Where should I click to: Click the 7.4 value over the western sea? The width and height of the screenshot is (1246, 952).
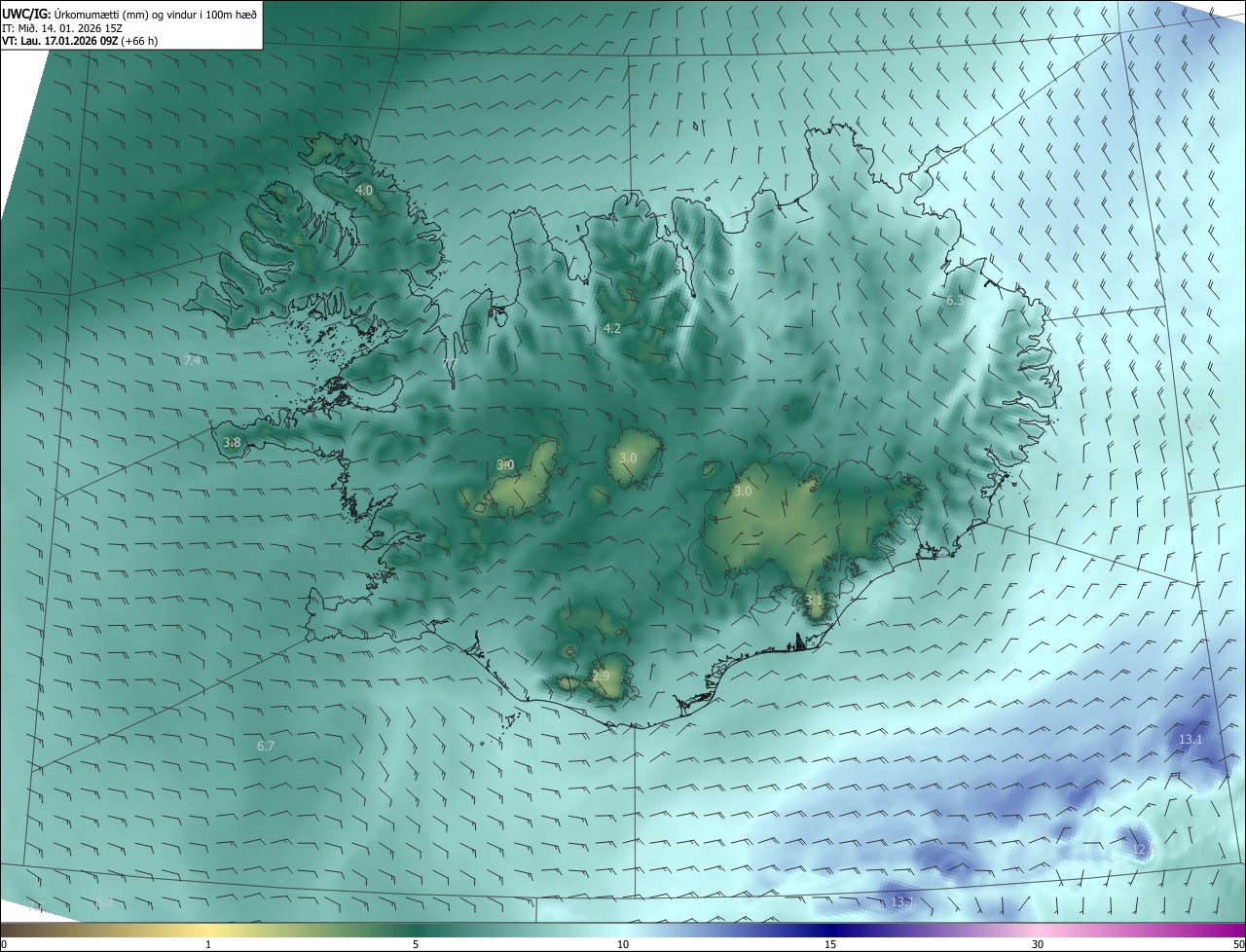(x=192, y=360)
